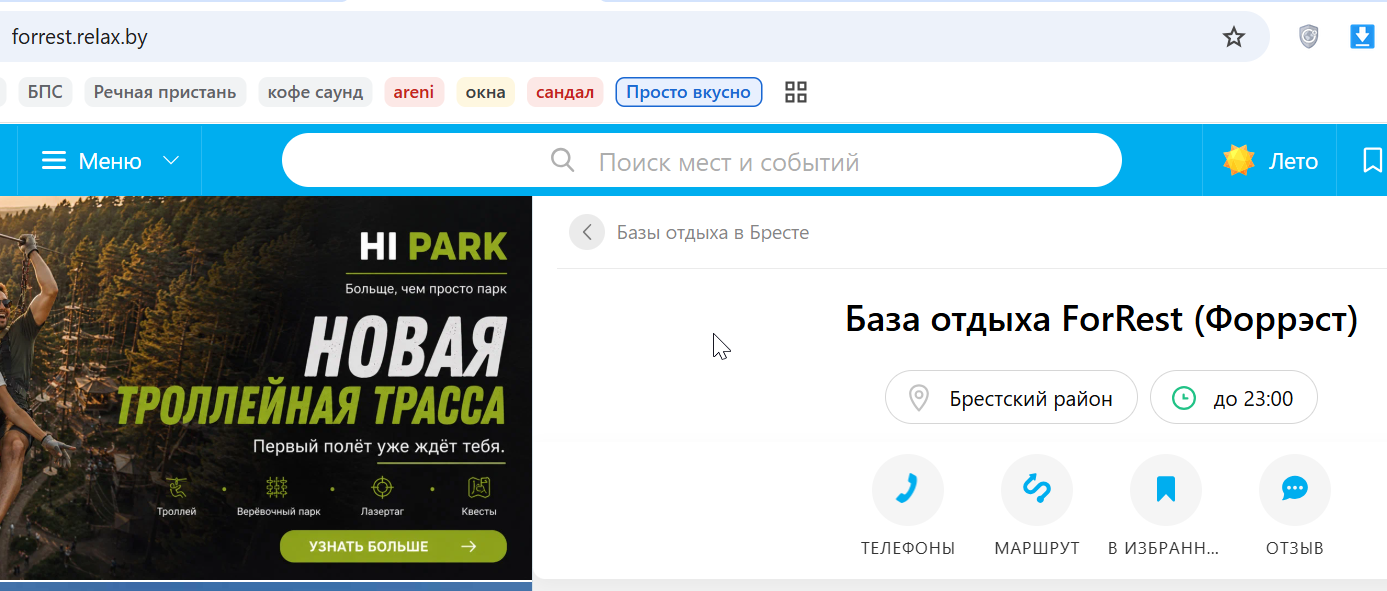1387x591 pixels.
Task: Open the сандал bookmark
Action: tap(565, 93)
